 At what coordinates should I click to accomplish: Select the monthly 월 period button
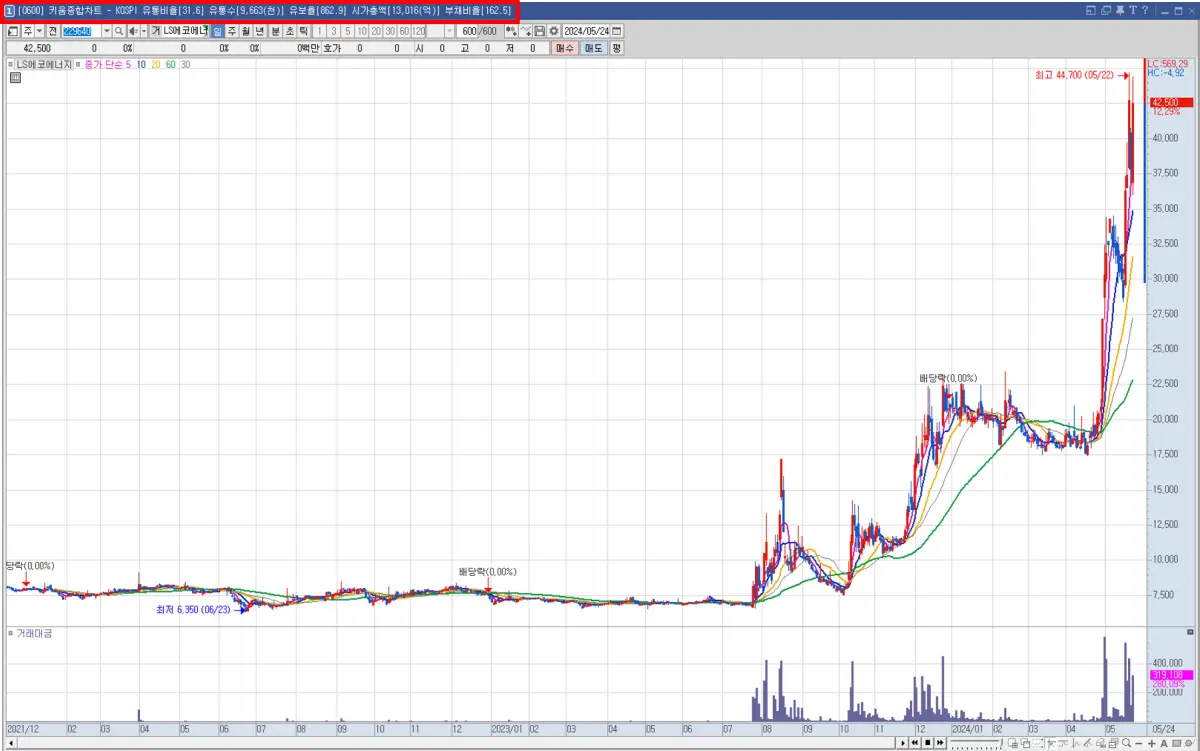[246, 31]
